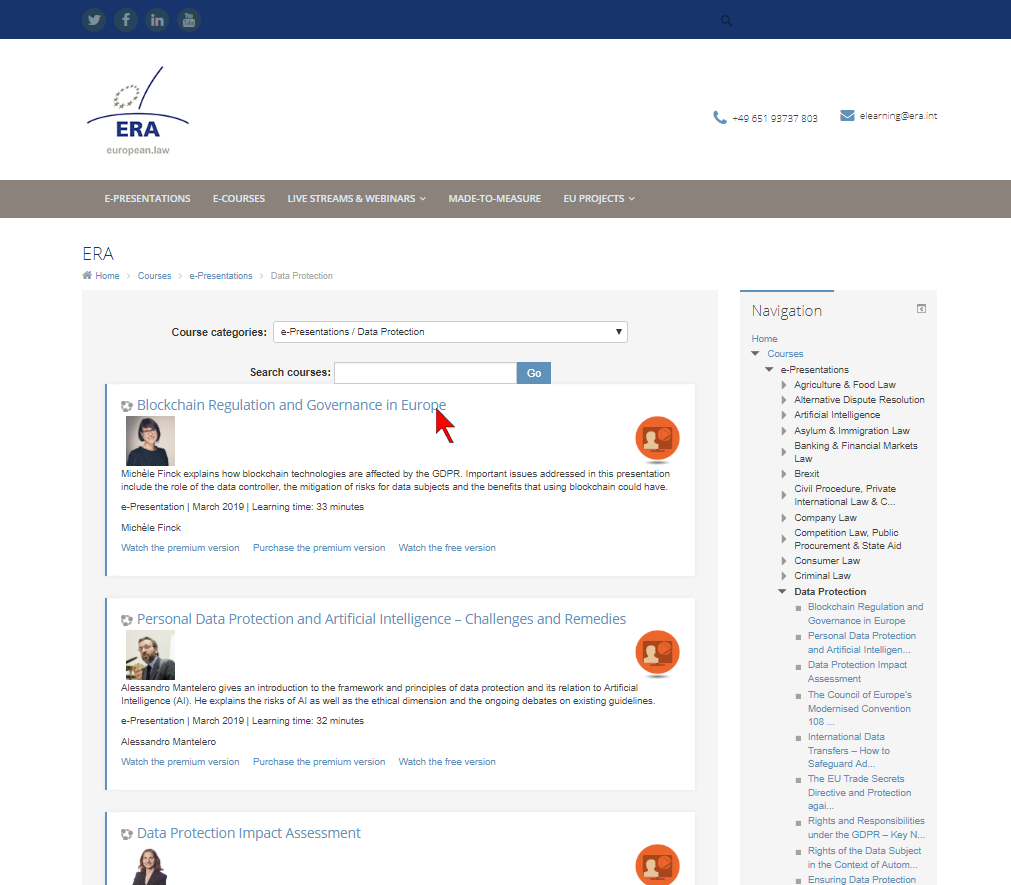
Task: Collapse the Courses node in Navigation
Action: (756, 353)
